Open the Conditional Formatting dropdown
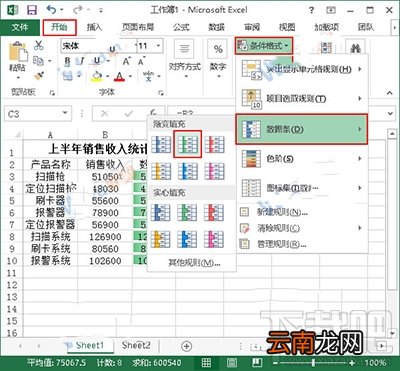This screenshot has width=400, height=371. 264,46
